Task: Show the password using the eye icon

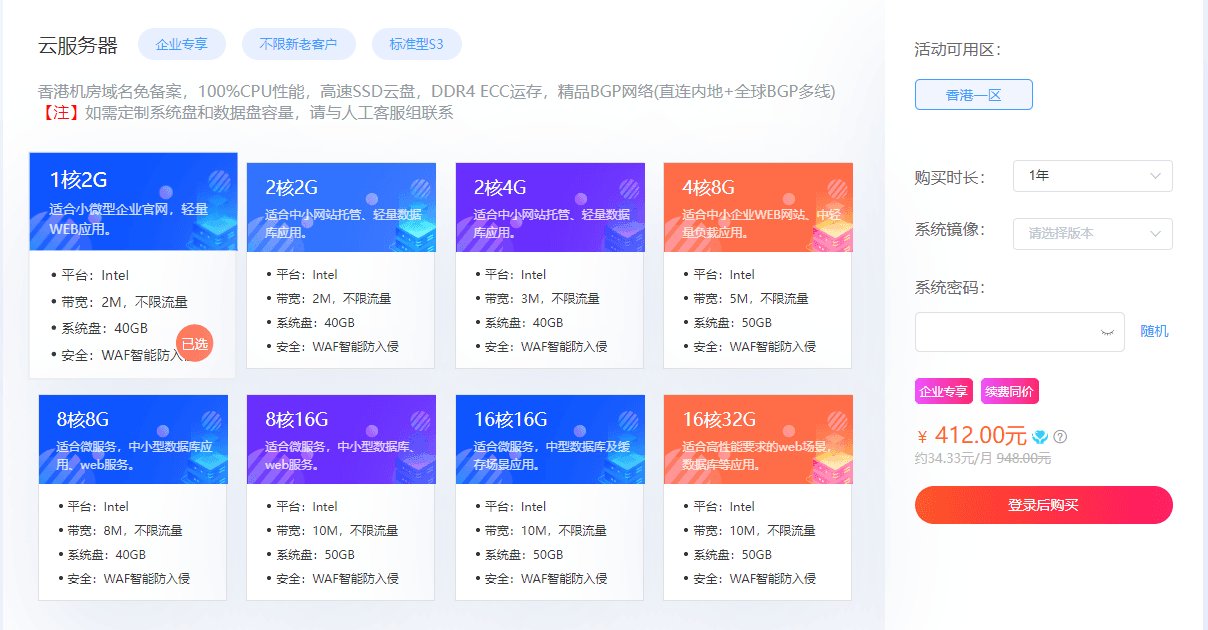Action: (x=1106, y=332)
